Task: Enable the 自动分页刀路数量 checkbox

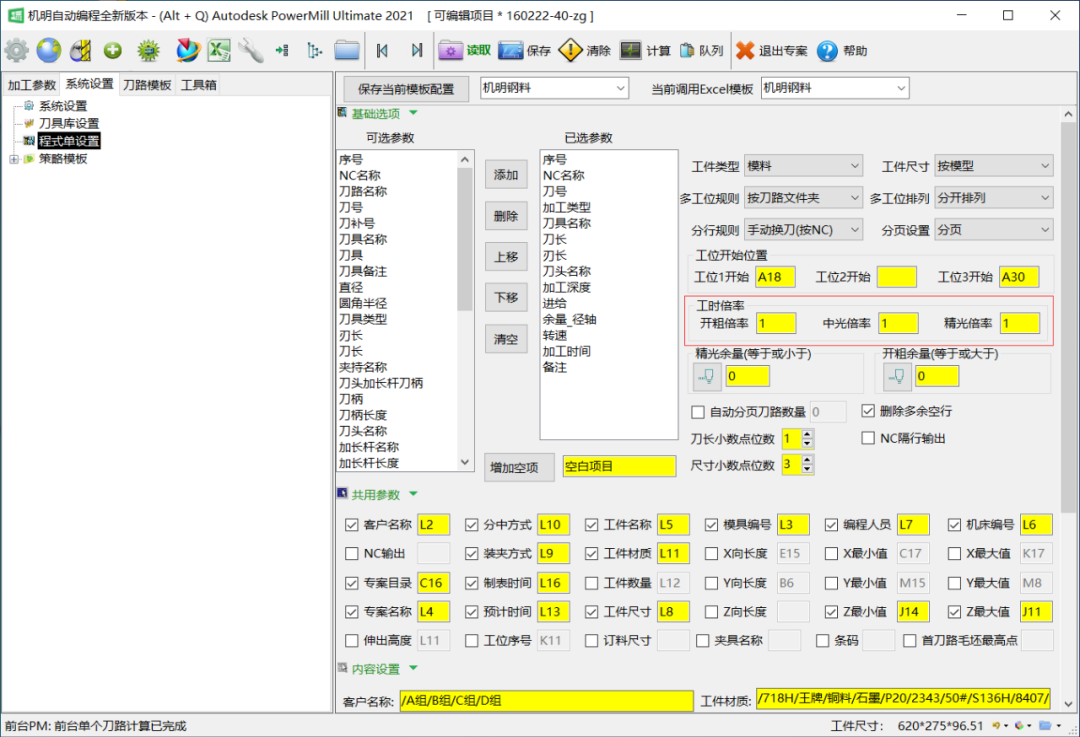Action: 698,411
